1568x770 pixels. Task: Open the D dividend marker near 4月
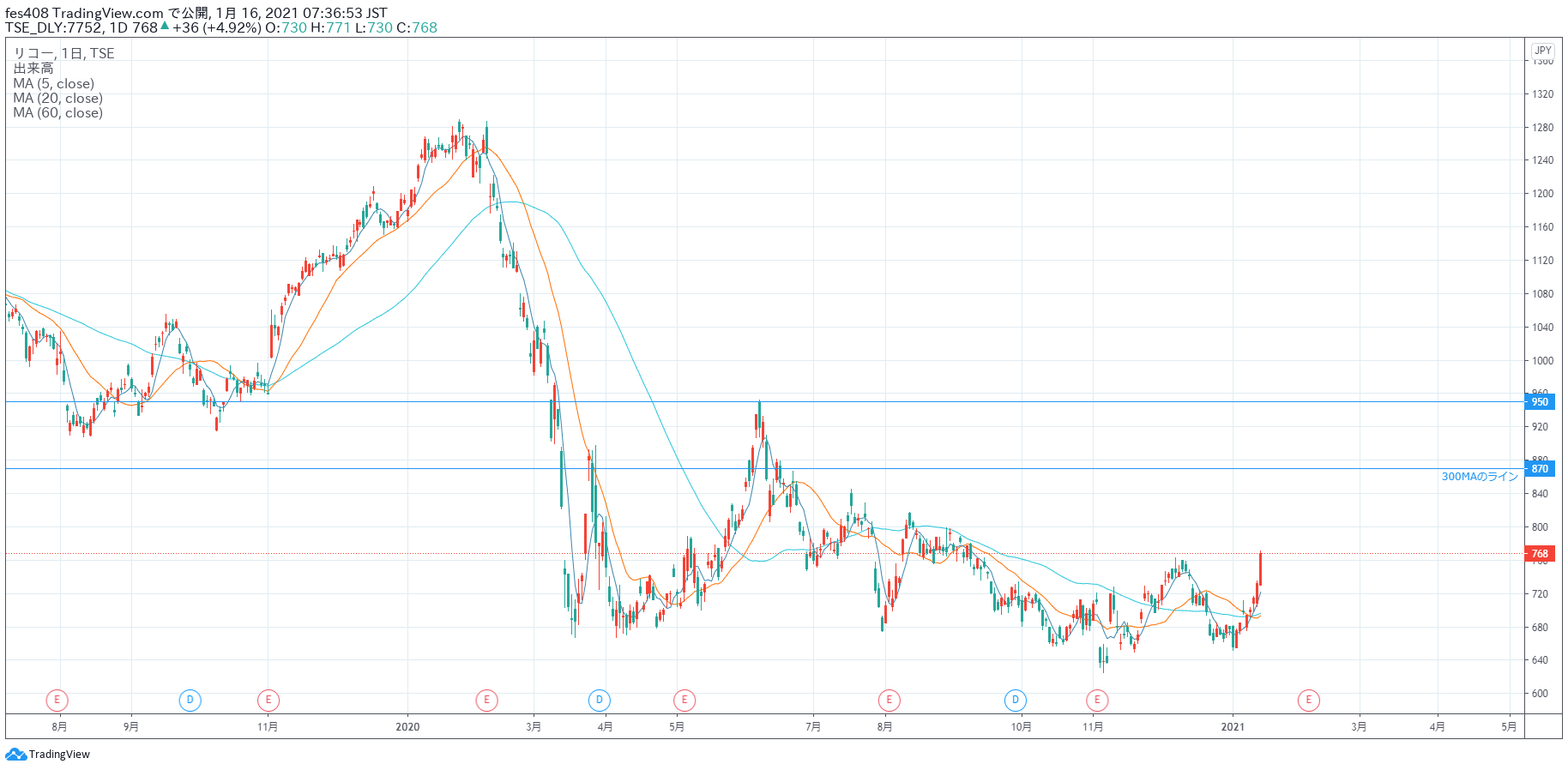coord(599,701)
